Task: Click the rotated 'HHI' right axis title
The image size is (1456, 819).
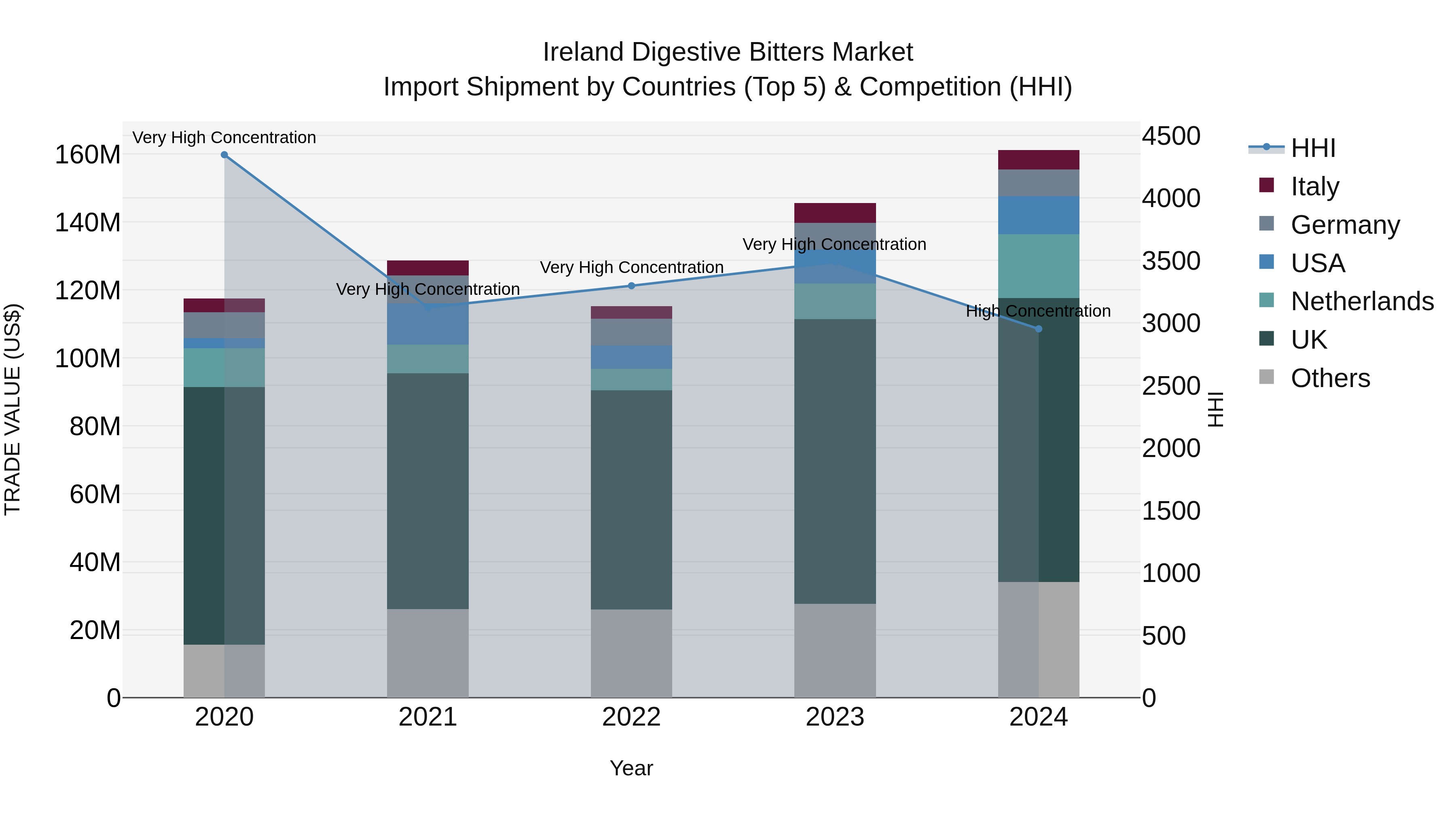Action: pos(1216,410)
